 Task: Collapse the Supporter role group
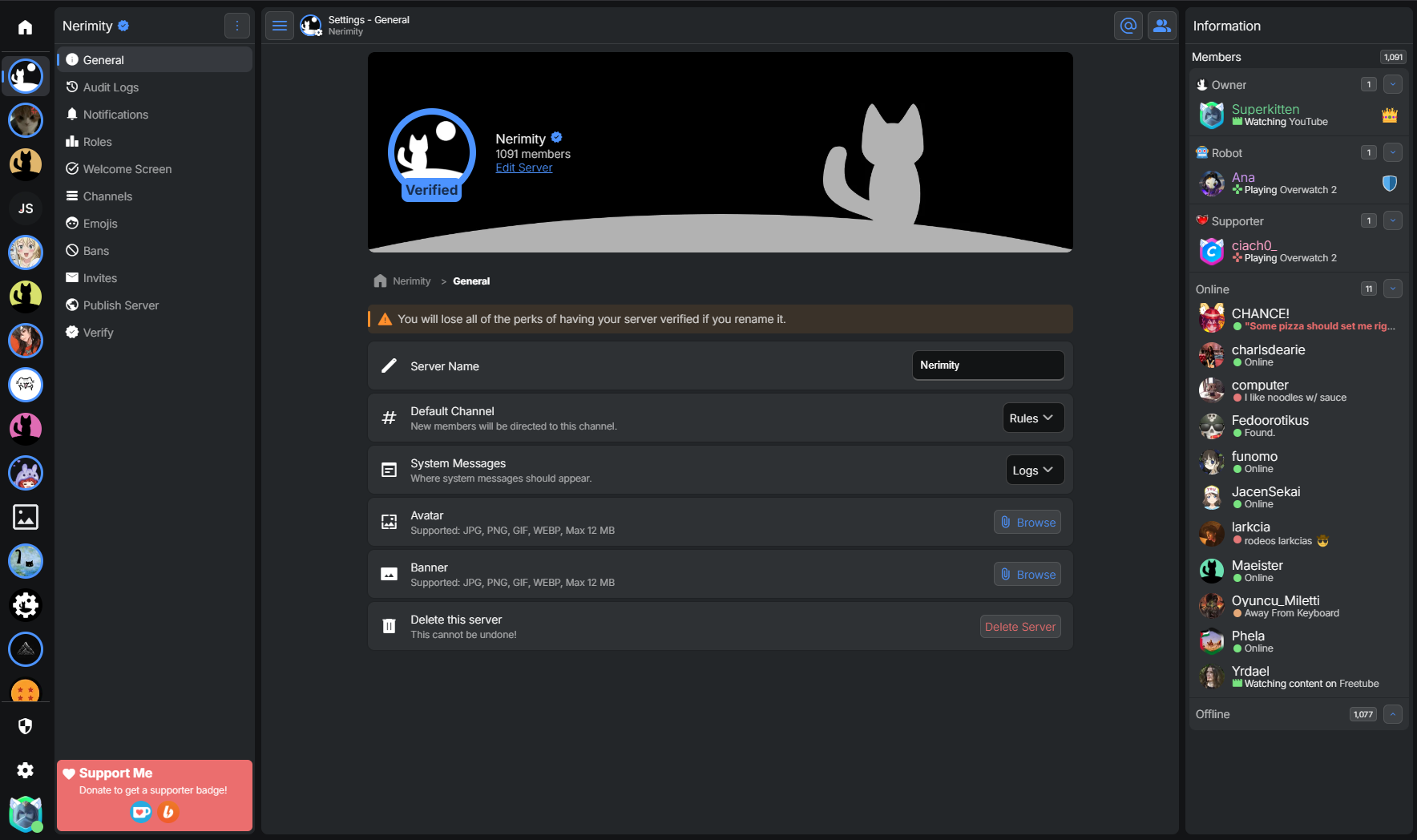point(1392,220)
